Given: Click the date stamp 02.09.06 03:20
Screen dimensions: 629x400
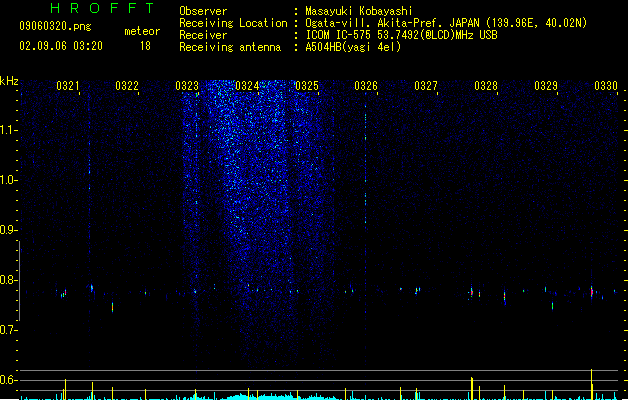Looking at the screenshot, I should click(61, 46).
